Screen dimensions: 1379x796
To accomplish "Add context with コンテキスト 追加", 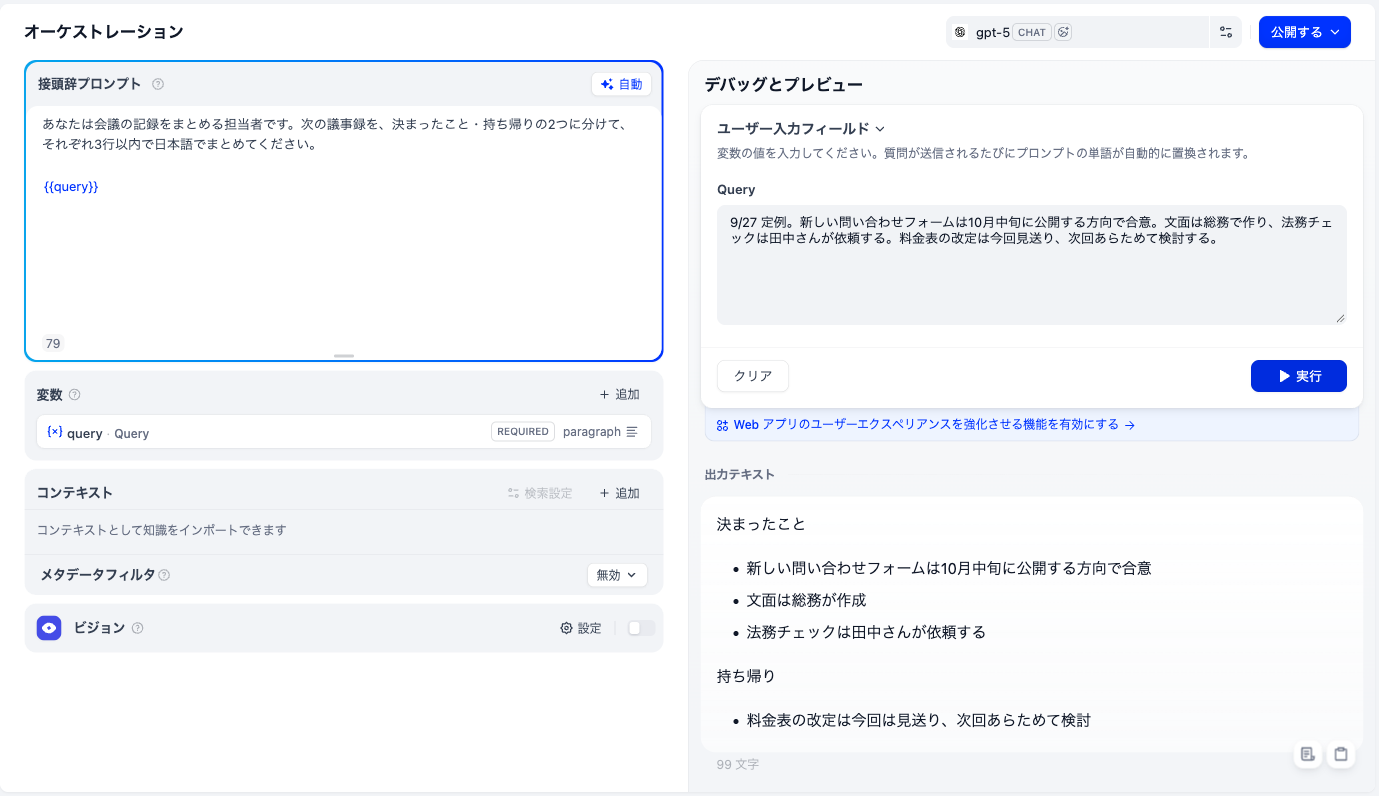I will pos(619,493).
